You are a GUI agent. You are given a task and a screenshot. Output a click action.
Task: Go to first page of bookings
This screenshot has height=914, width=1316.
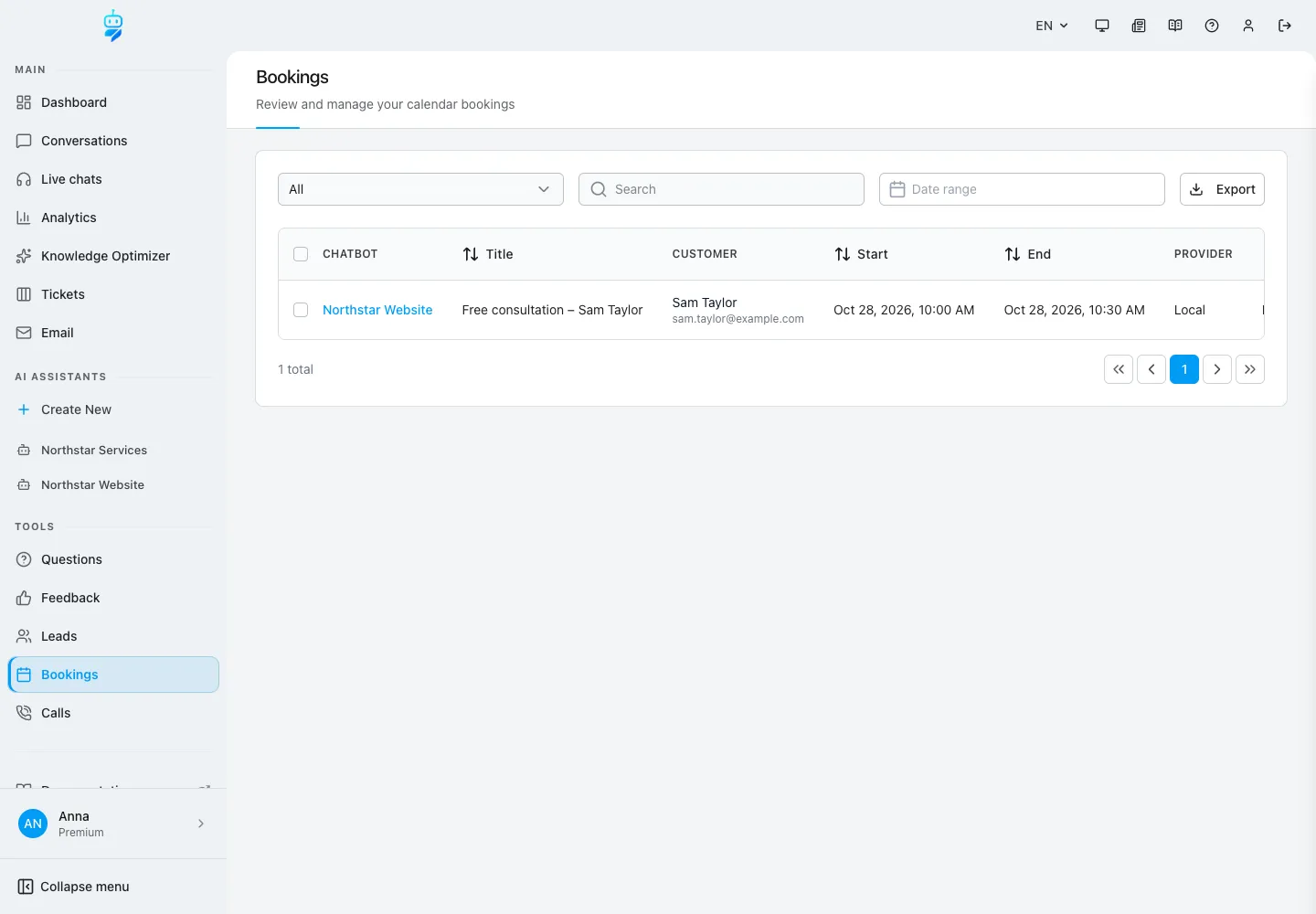coord(1119,369)
